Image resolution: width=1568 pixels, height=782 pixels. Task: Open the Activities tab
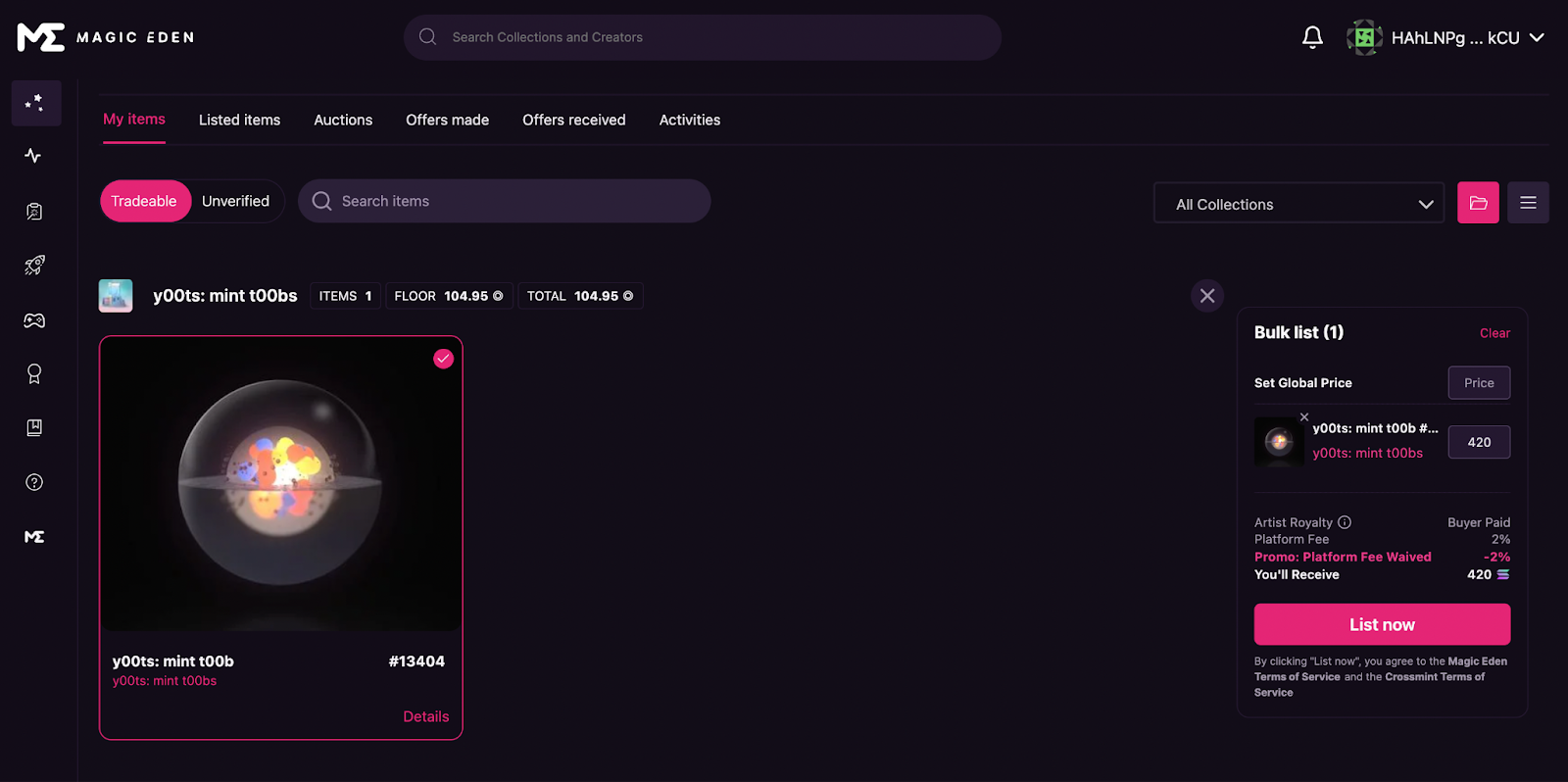pyautogui.click(x=690, y=120)
